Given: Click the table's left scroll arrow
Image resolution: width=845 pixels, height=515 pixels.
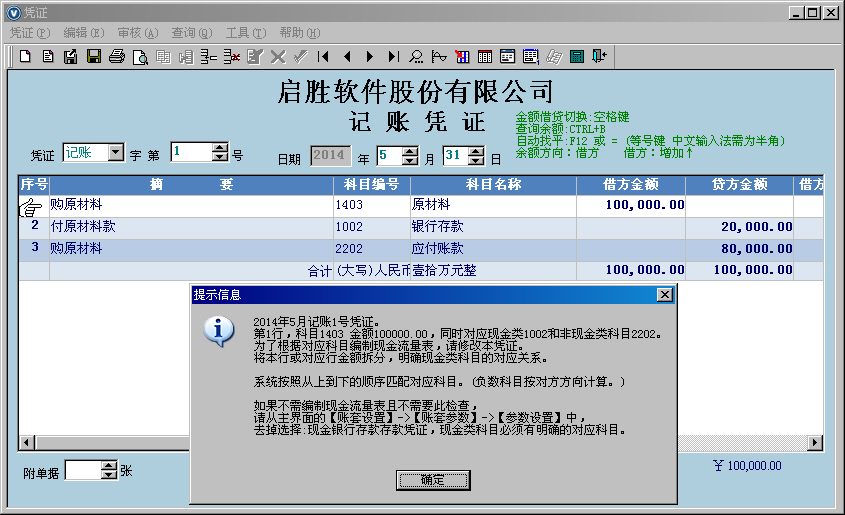Looking at the screenshot, I should [x=26, y=443].
